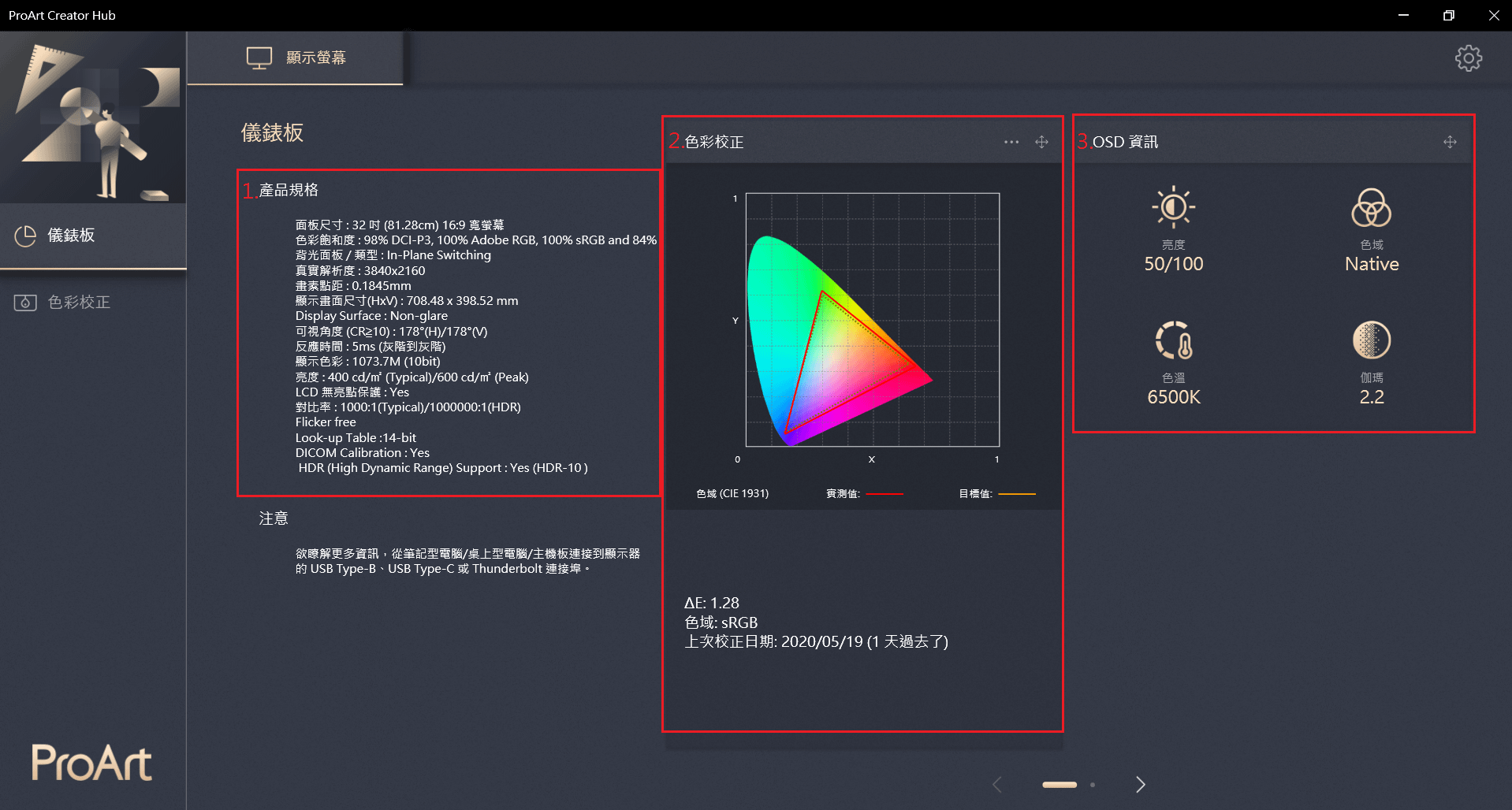Click the CIE 1931 color gamut chart

872,320
